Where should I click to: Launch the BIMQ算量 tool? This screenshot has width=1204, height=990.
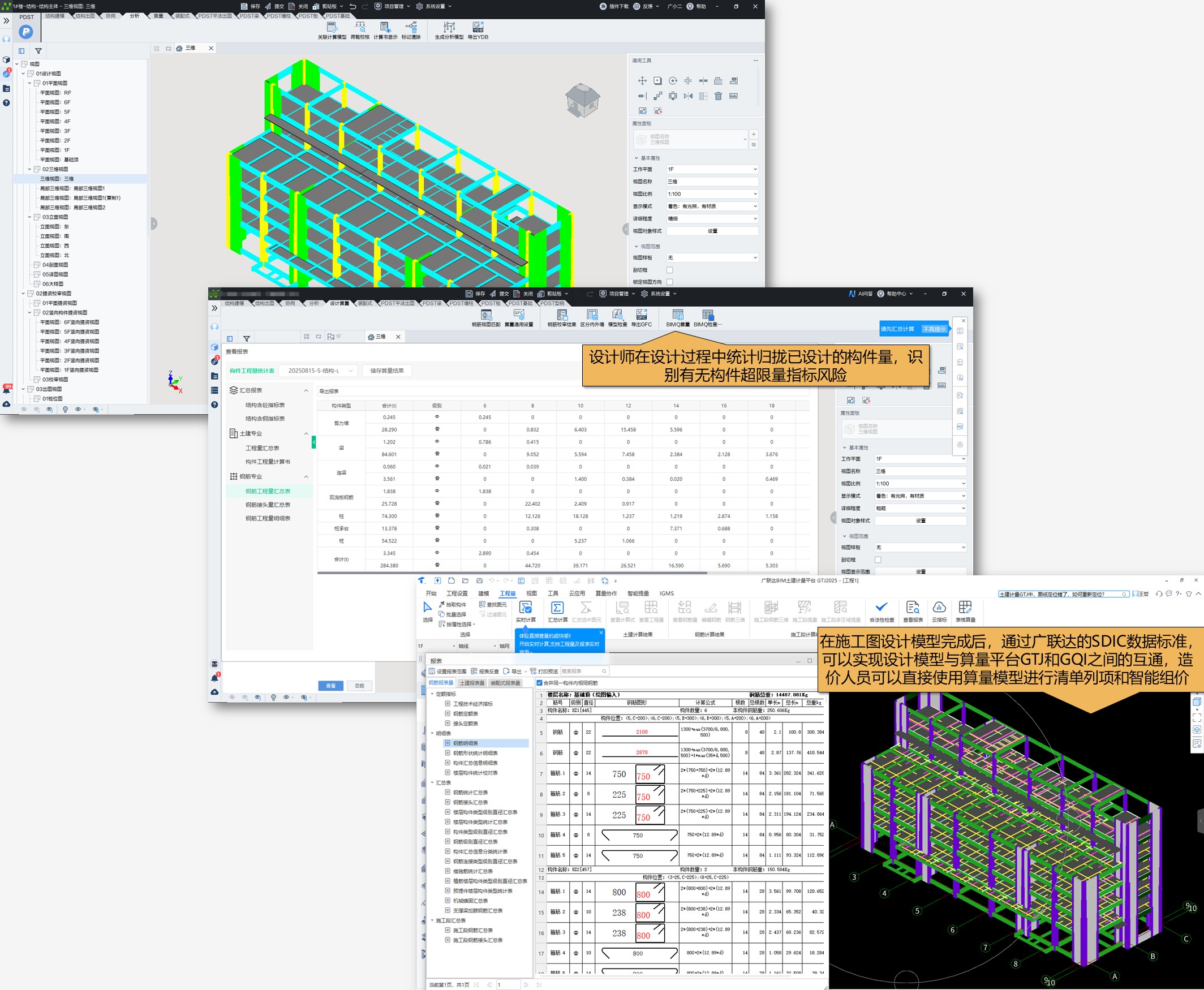pyautogui.click(x=678, y=315)
